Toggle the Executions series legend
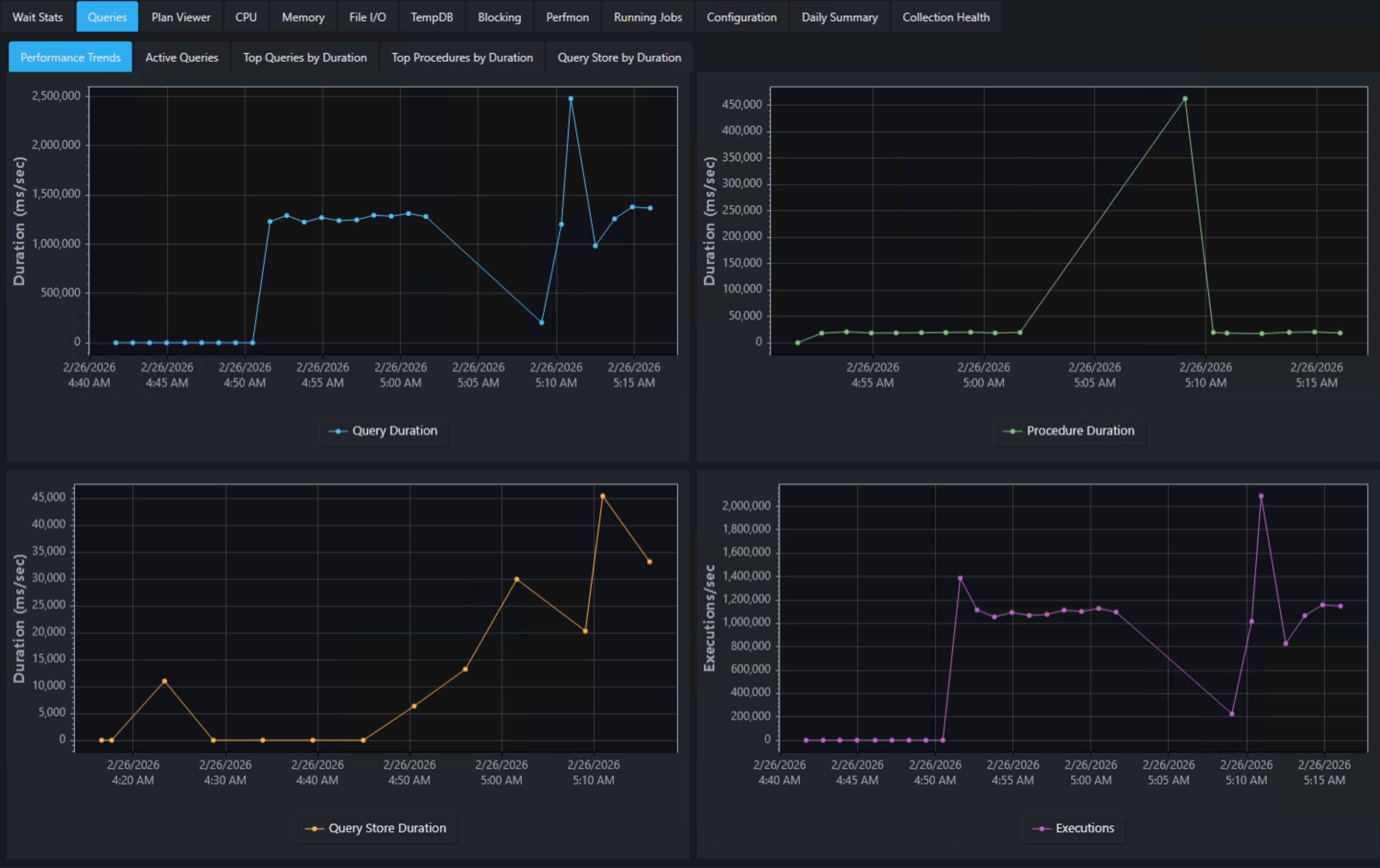This screenshot has width=1380, height=868. 1074,828
